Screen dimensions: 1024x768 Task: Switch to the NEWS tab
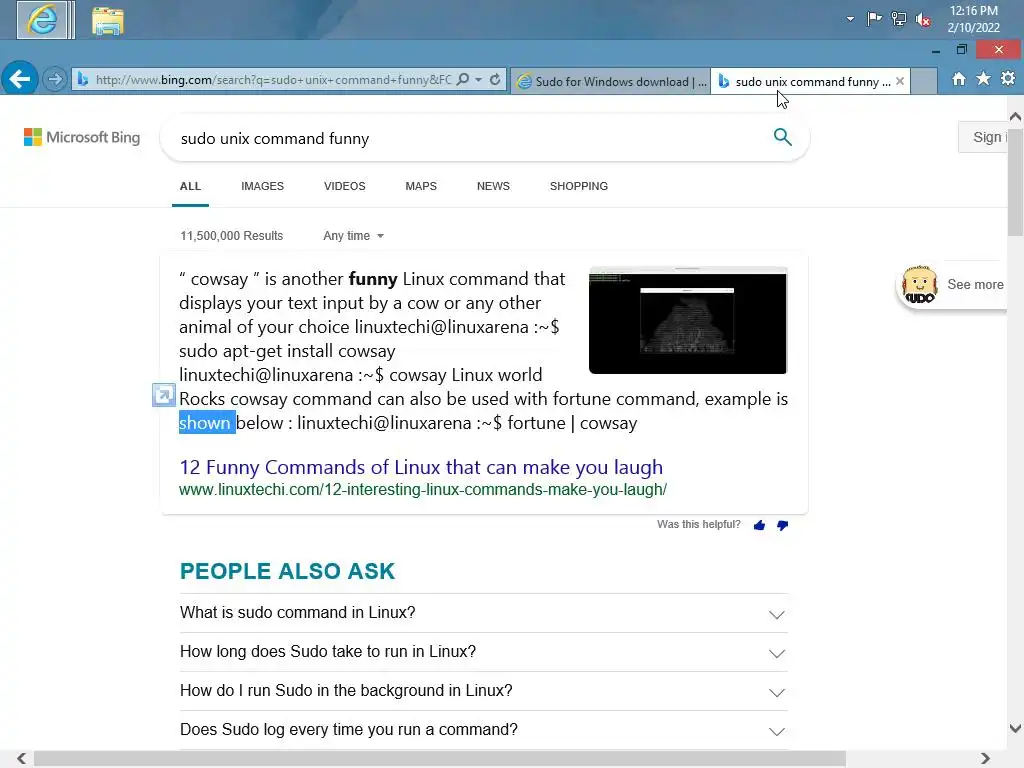pyautogui.click(x=493, y=186)
